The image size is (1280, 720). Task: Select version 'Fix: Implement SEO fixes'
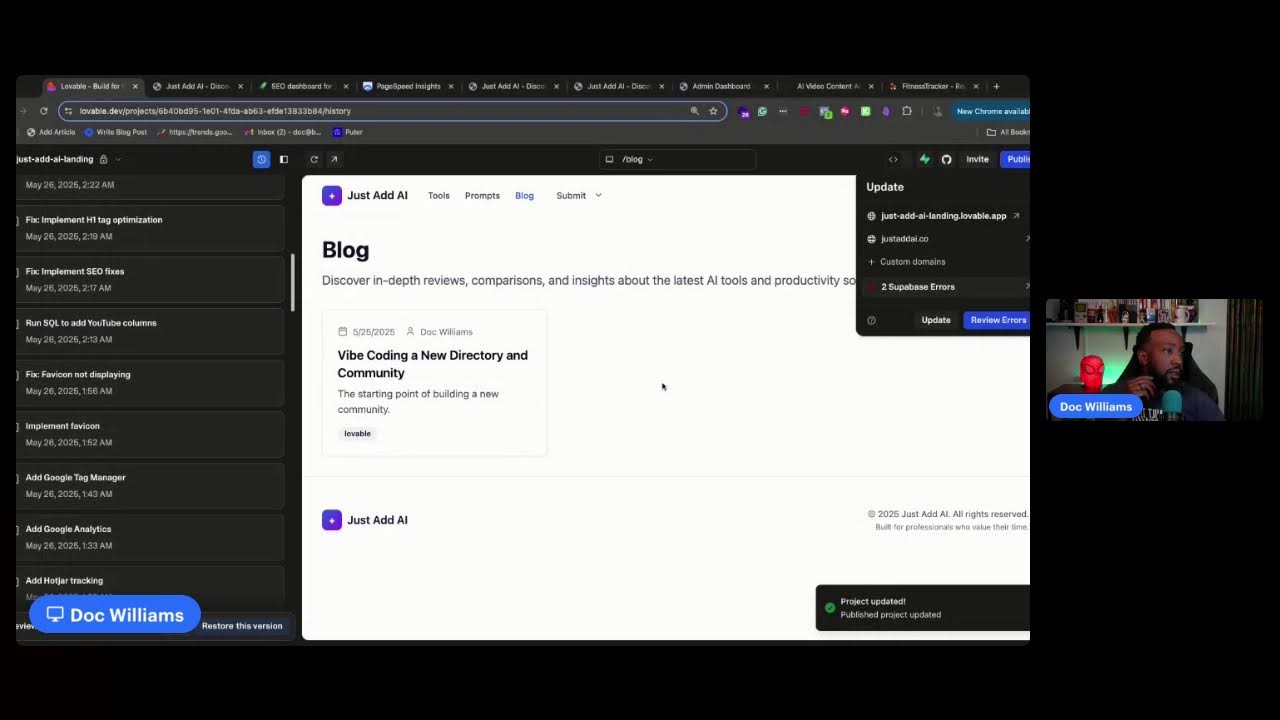pyautogui.click(x=150, y=279)
